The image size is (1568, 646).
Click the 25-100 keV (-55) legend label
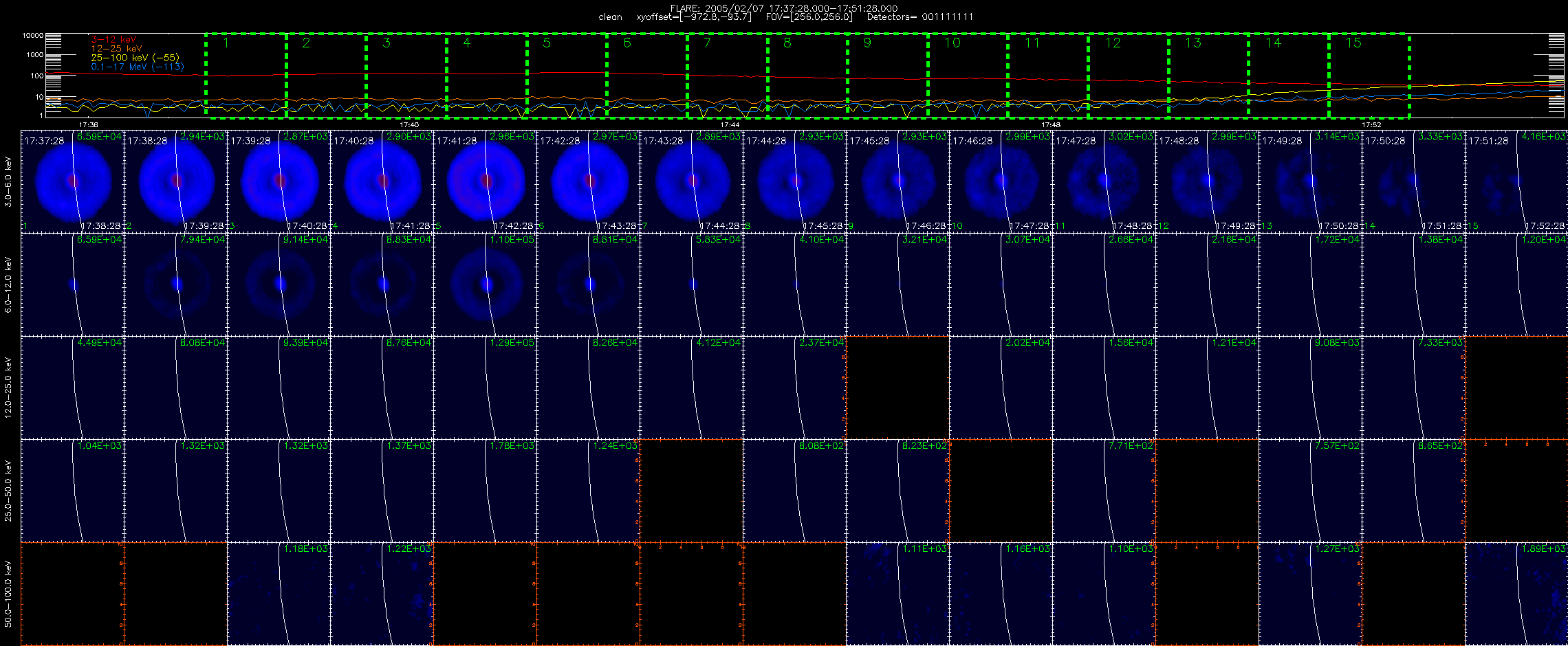pyautogui.click(x=135, y=58)
